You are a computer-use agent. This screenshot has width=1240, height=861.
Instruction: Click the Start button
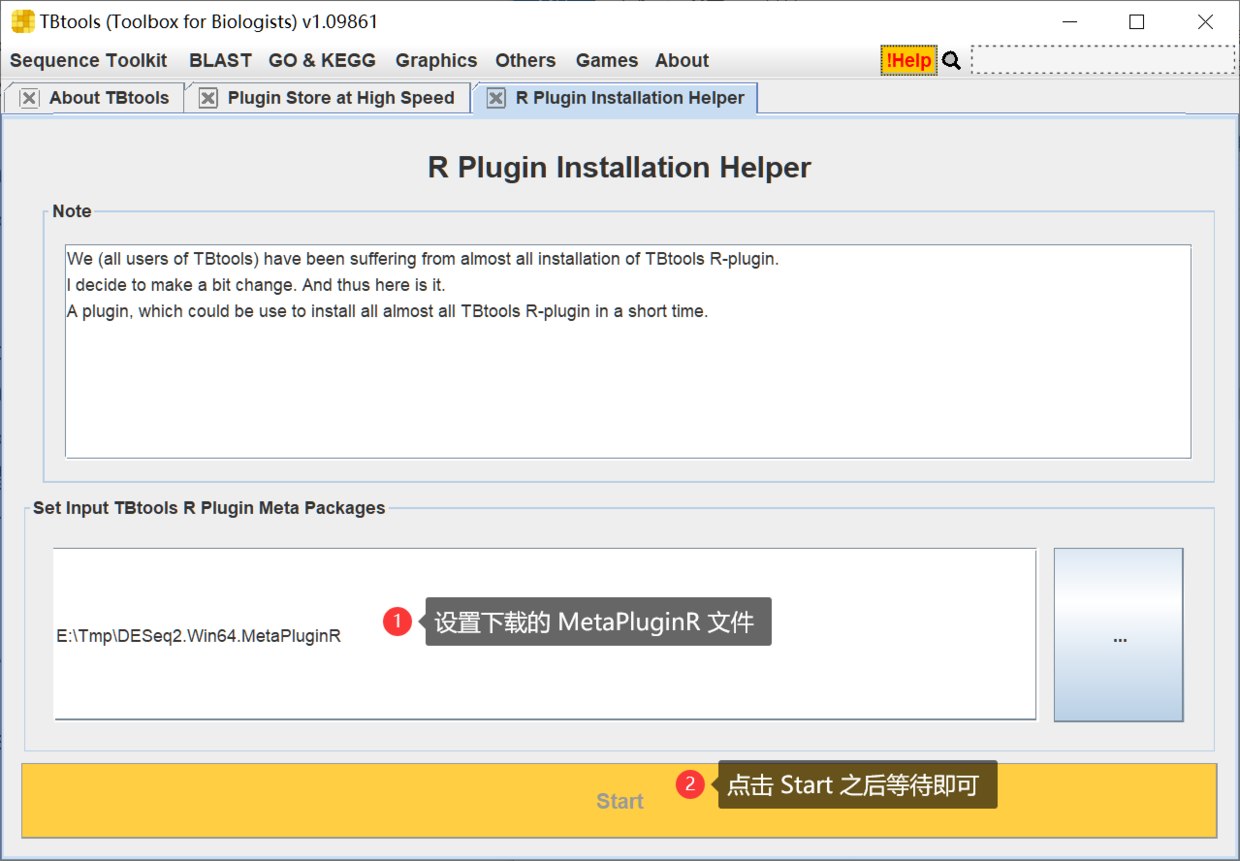619,801
